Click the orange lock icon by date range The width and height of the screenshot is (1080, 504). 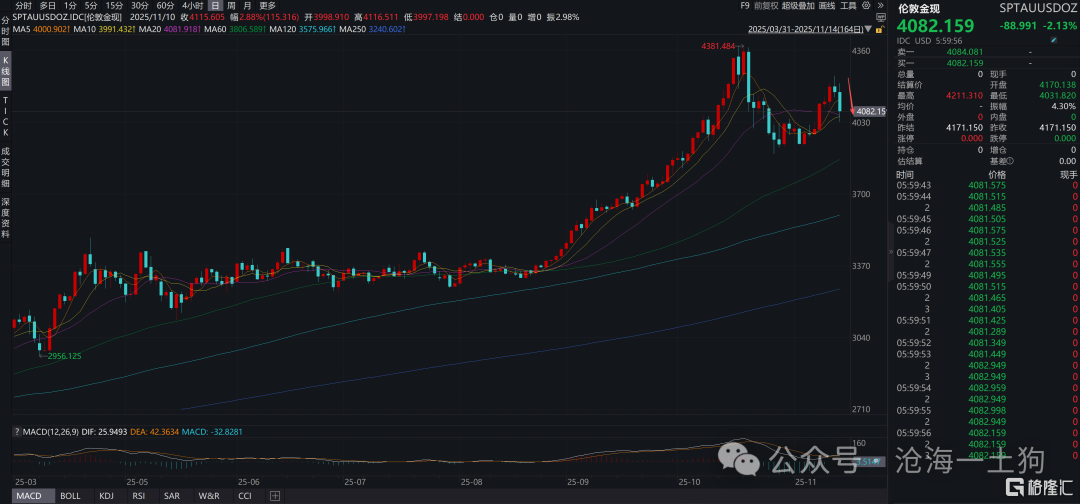879,29
